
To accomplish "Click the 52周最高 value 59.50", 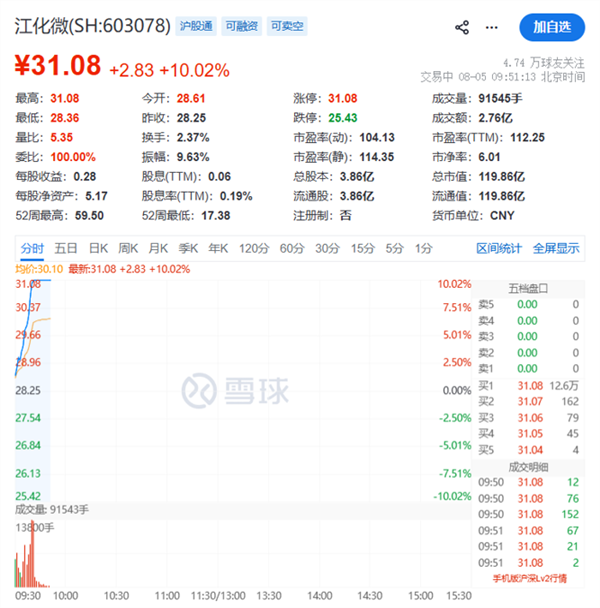I will (89, 216).
